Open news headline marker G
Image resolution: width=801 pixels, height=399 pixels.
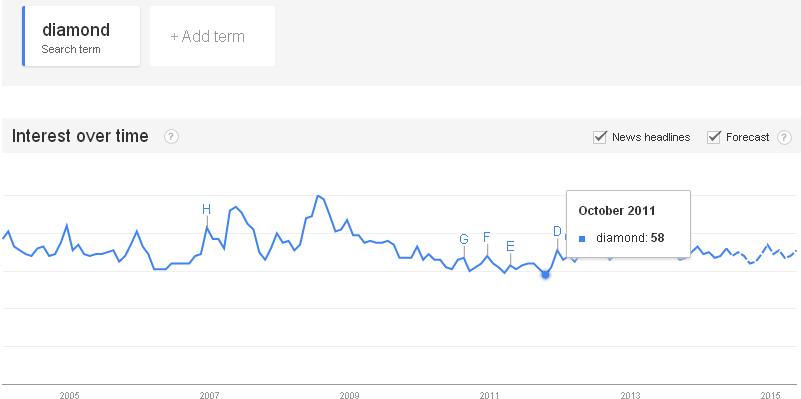coord(464,239)
